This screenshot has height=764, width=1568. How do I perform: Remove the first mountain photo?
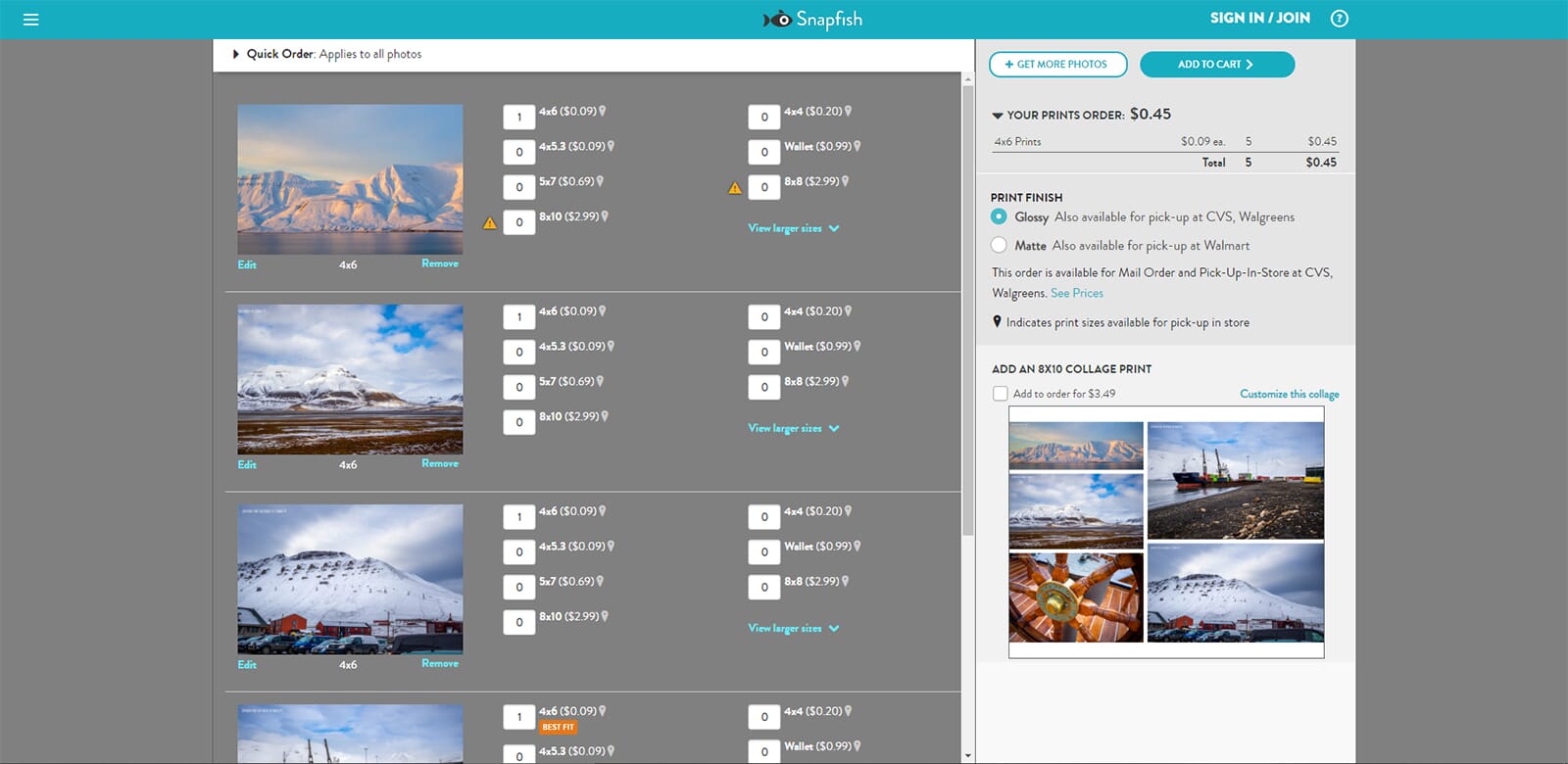coord(440,263)
